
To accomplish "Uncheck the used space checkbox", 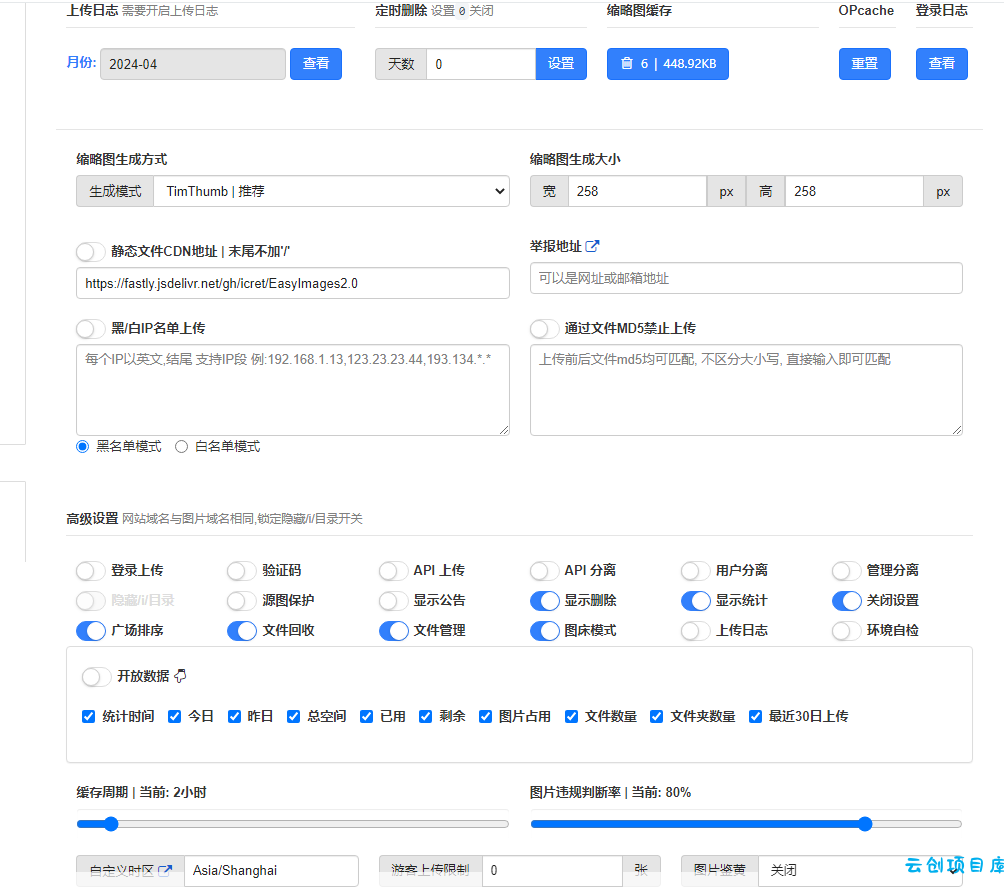I will pyautogui.click(x=366, y=716).
